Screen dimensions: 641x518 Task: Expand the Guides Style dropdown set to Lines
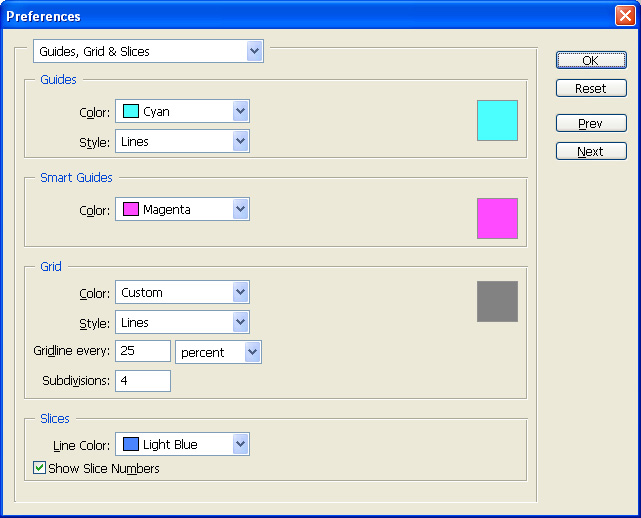pos(182,141)
